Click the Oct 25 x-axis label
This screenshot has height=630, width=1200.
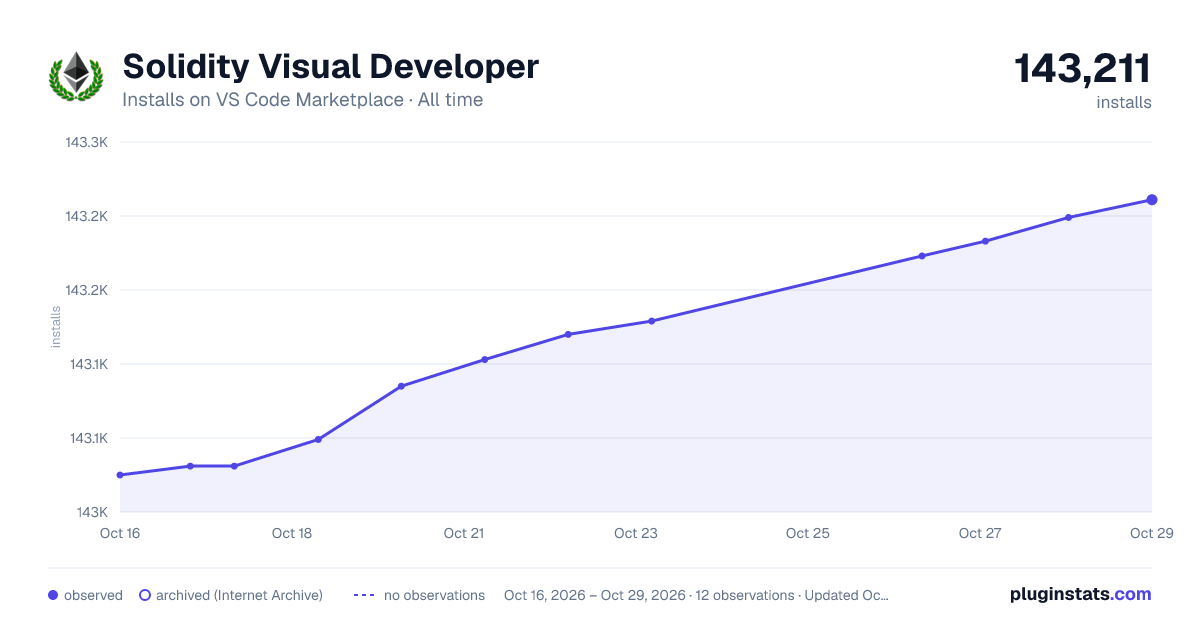pos(808,533)
